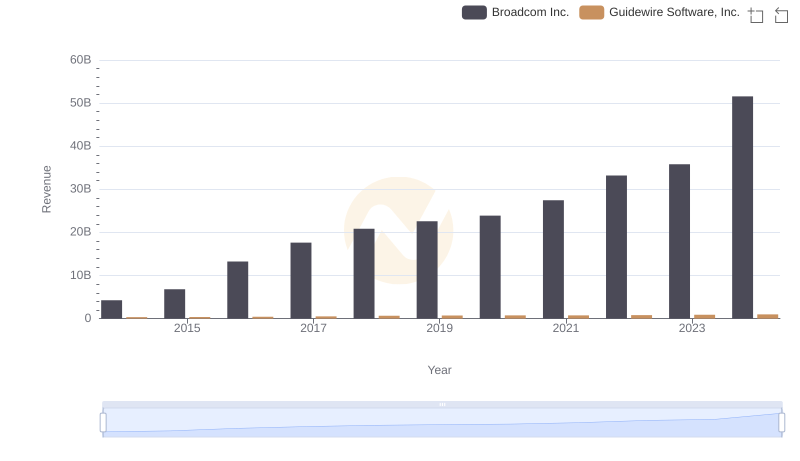Click the Broadcom dark legend swatch
This screenshot has height=461, width=800.
pyautogui.click(x=474, y=12)
